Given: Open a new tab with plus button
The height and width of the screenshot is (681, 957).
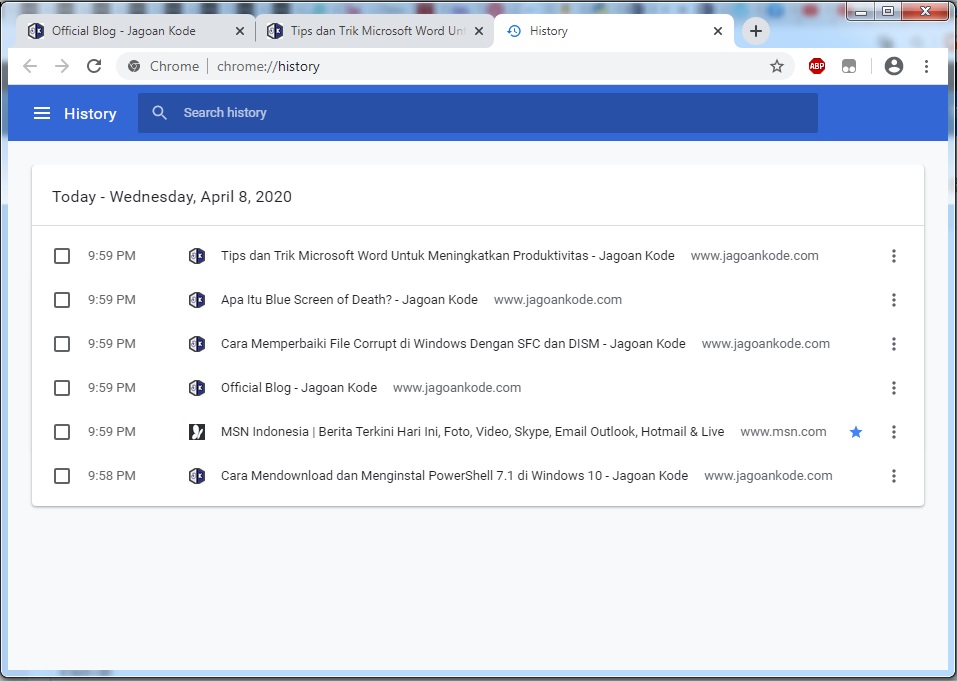Looking at the screenshot, I should coord(756,31).
